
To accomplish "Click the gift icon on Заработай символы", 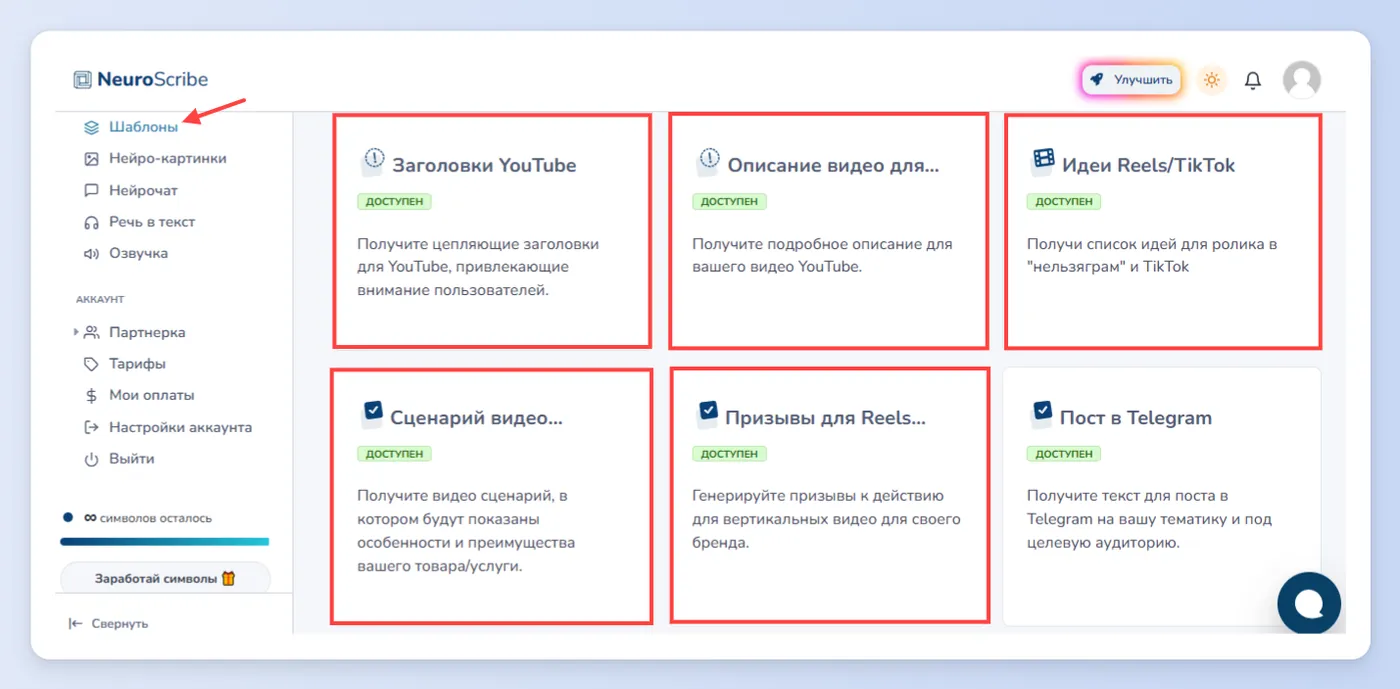I will (x=228, y=578).
